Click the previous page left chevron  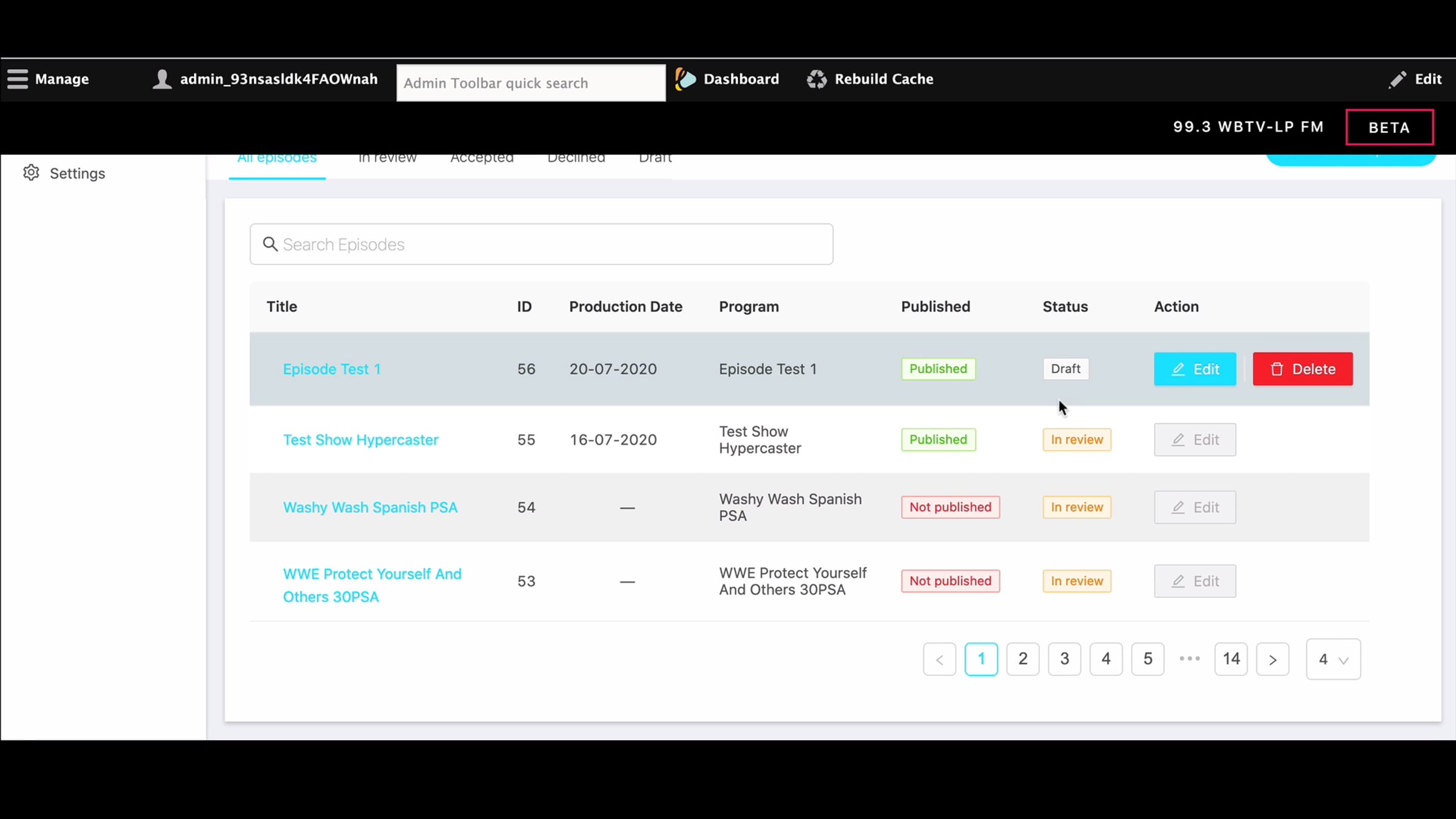coord(939,659)
